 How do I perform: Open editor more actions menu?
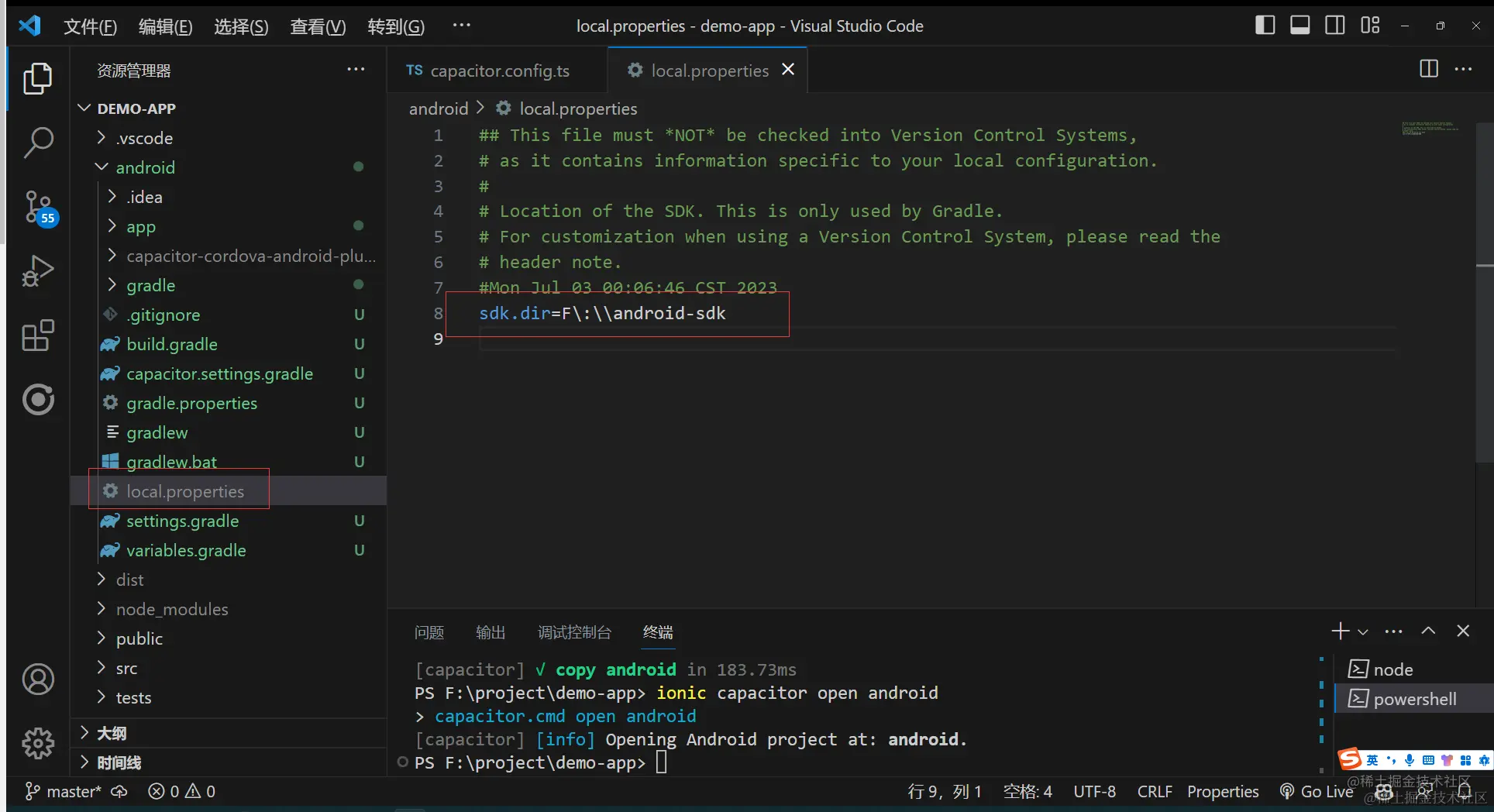pyautogui.click(x=1463, y=69)
